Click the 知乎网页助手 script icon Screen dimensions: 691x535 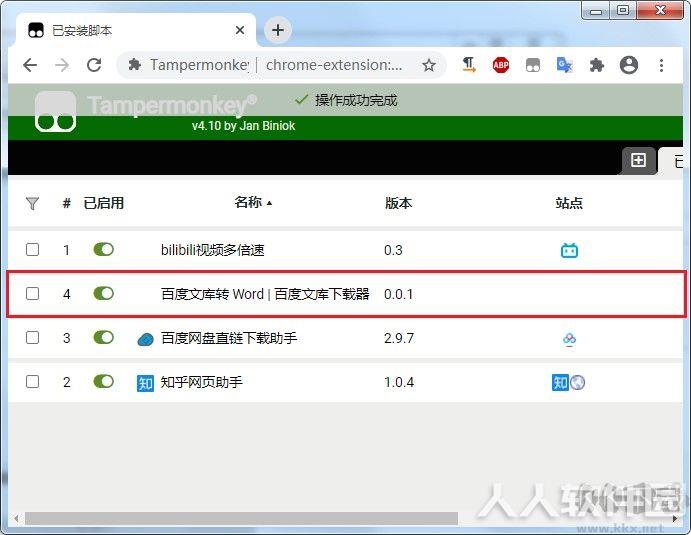(x=145, y=383)
